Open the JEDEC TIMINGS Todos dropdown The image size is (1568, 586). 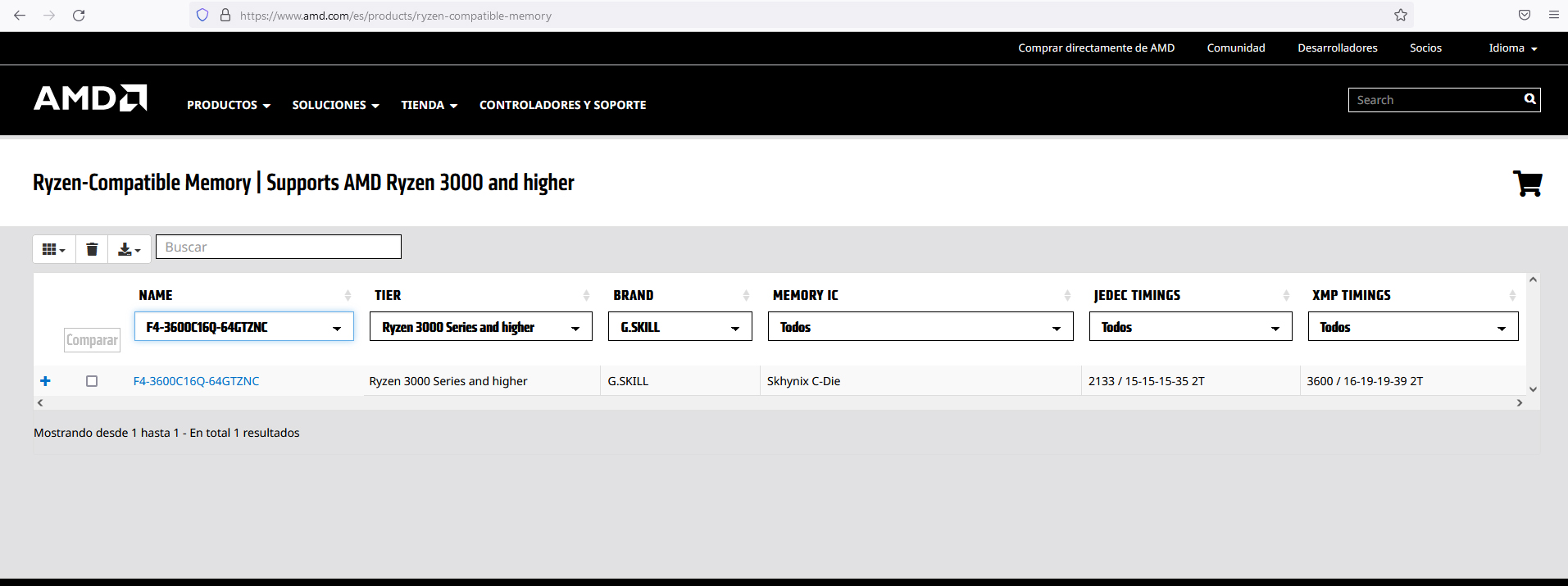pos(1191,326)
